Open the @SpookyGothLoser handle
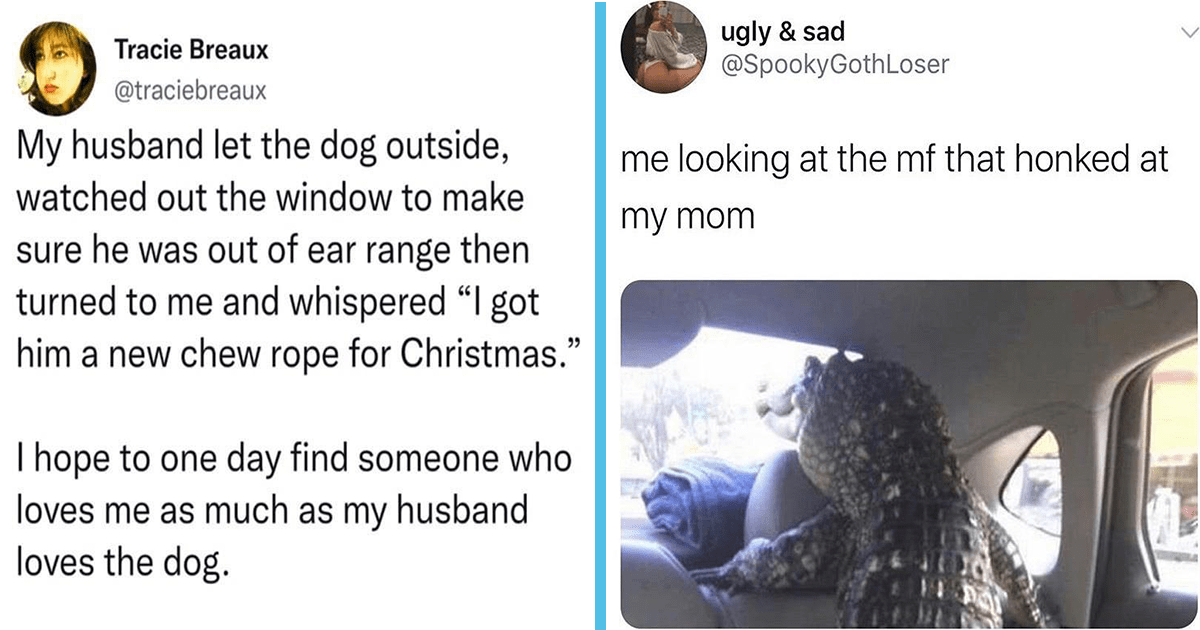The image size is (1200, 630). coord(834,66)
